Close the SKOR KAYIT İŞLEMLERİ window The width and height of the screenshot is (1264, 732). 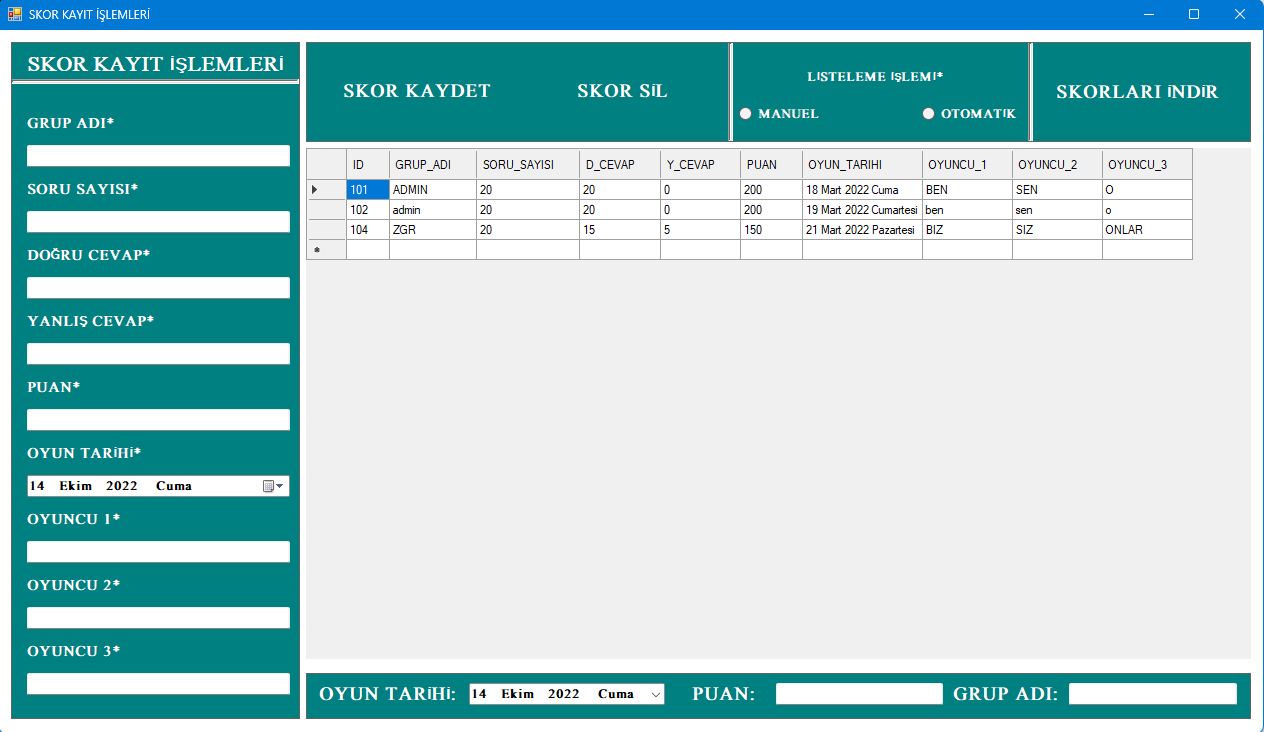1240,15
